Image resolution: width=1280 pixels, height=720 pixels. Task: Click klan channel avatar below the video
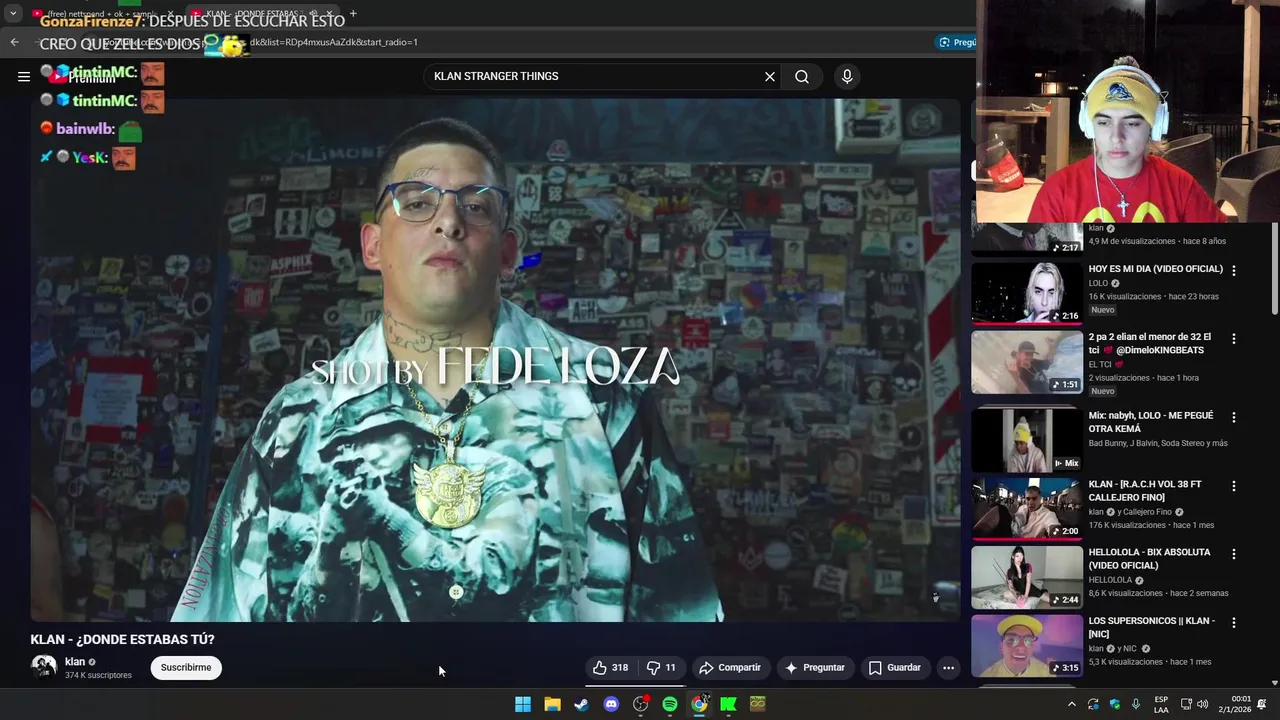pos(44,667)
